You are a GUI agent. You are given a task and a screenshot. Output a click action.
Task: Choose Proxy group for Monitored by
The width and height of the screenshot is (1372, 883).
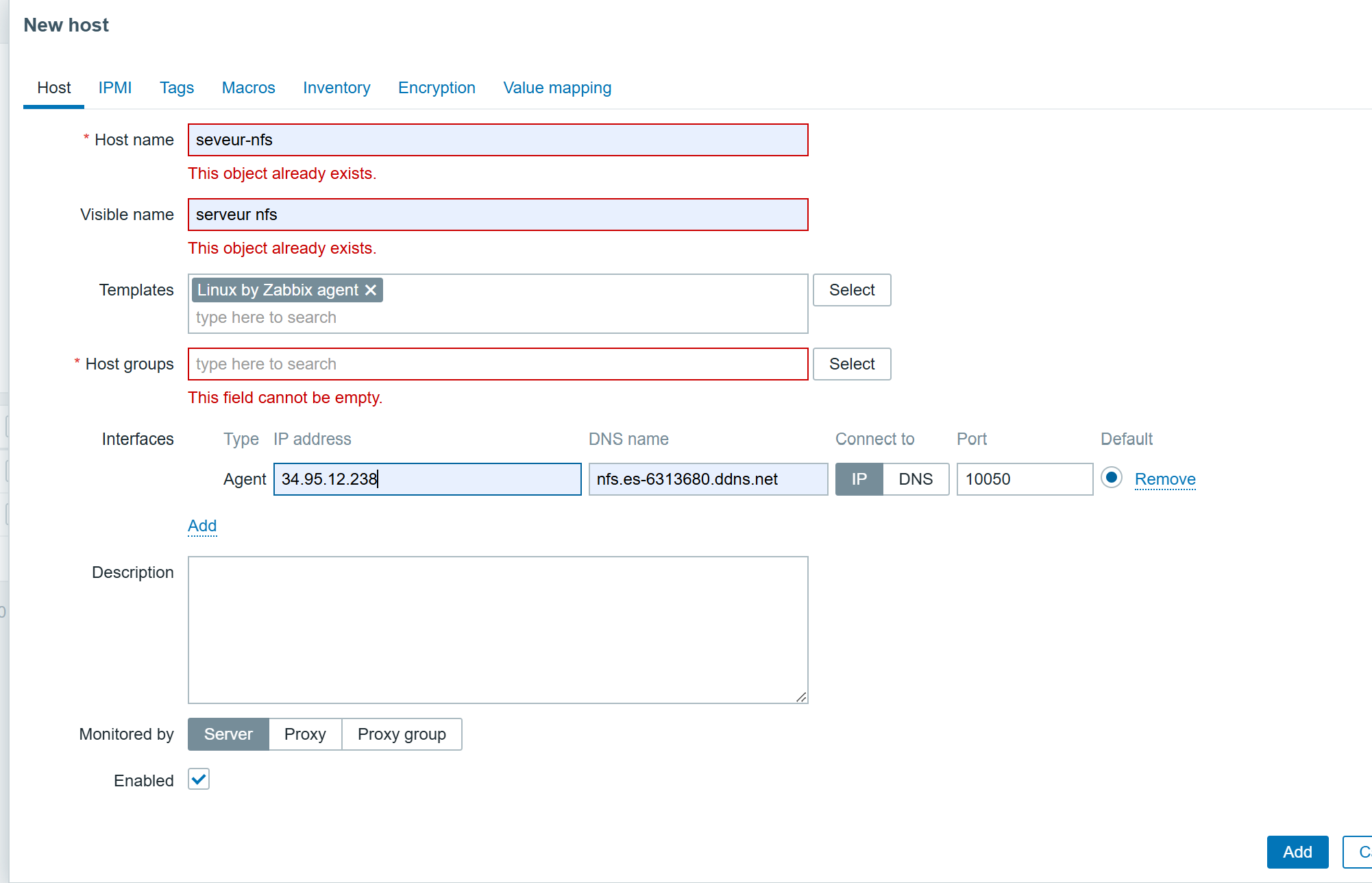coord(402,734)
